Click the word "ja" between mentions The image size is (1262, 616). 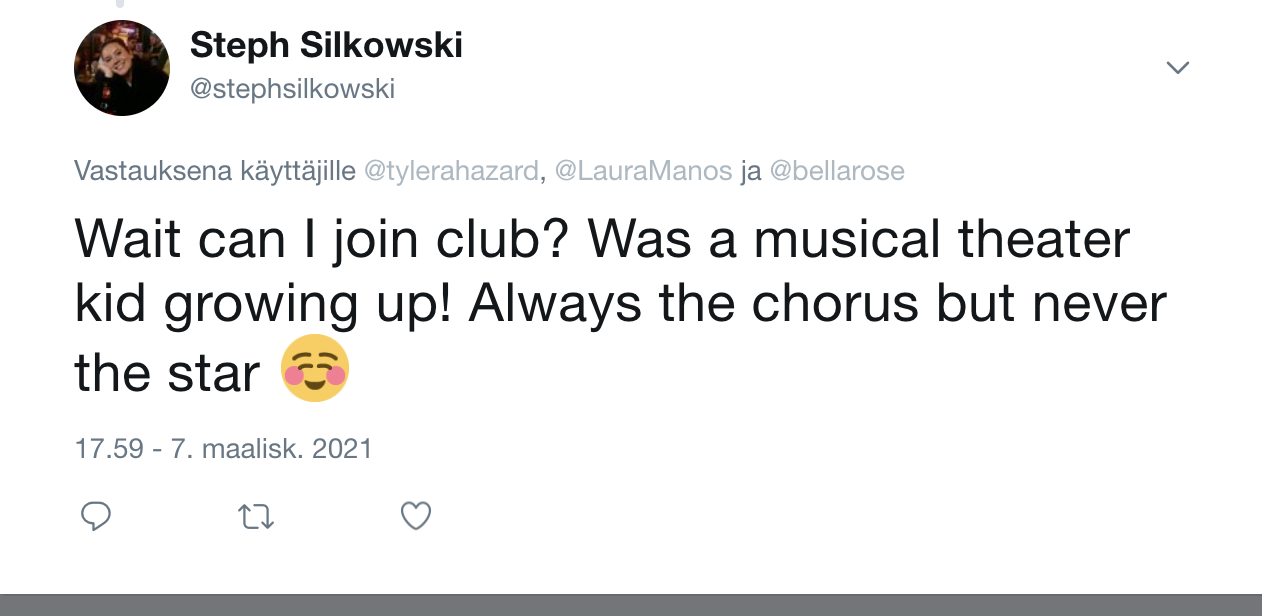click(749, 171)
